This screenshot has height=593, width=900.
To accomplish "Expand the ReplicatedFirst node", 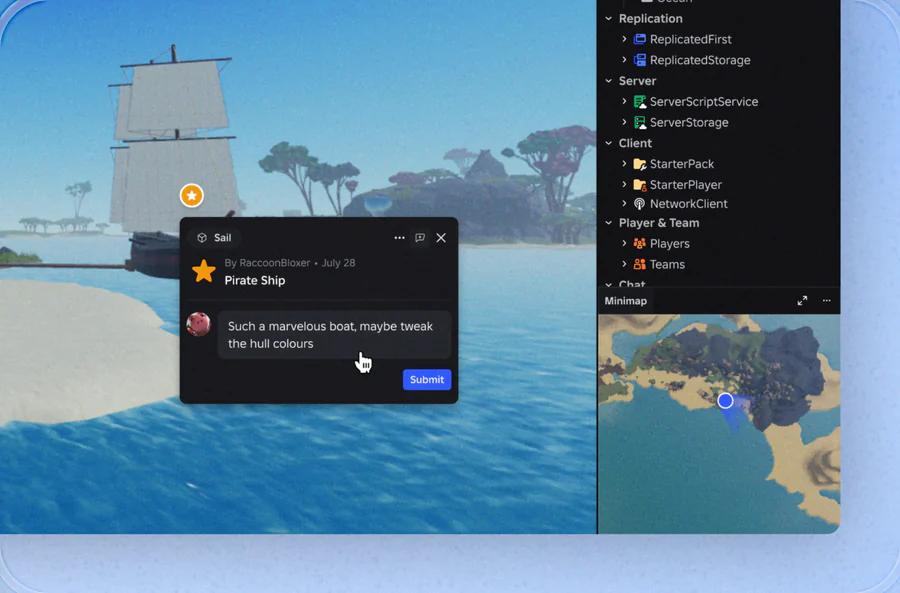I will coord(624,39).
